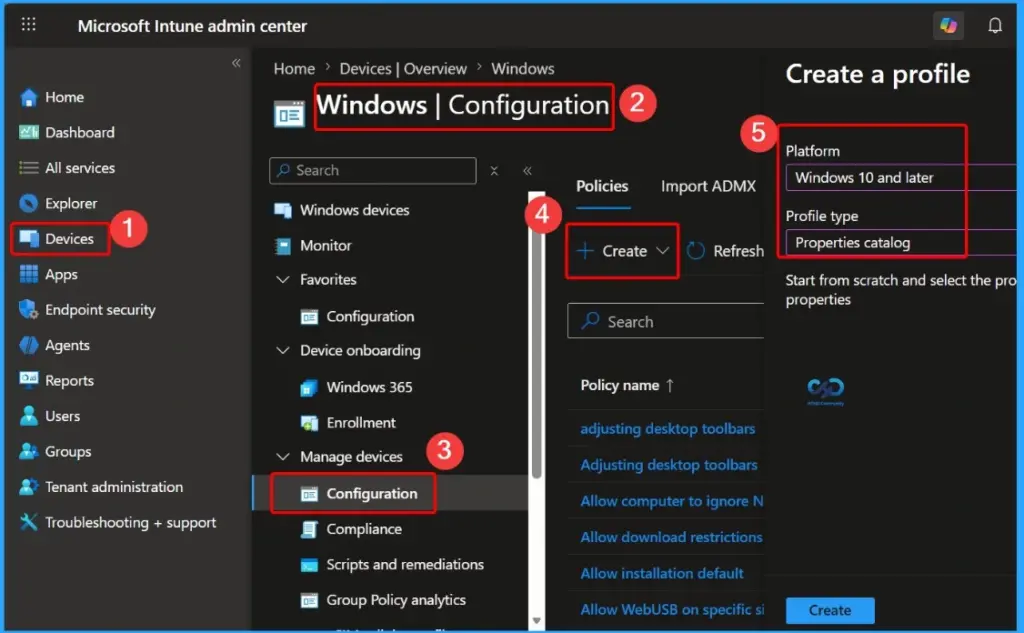
Task: Open the Create policy dropdown
Action: pos(624,251)
